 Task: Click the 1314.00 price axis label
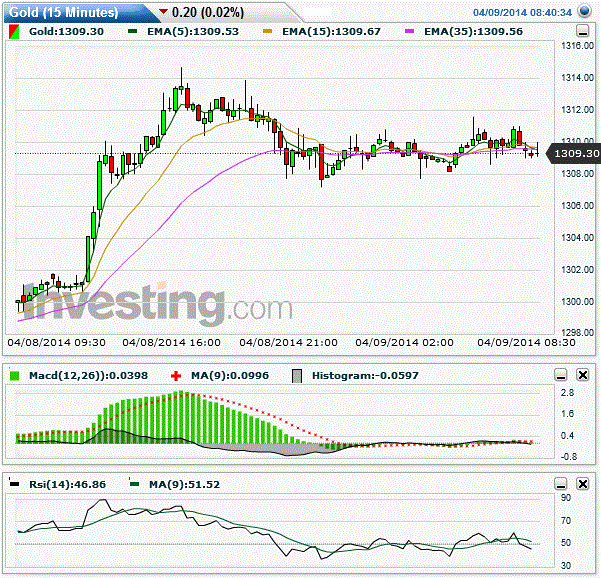(x=577, y=78)
